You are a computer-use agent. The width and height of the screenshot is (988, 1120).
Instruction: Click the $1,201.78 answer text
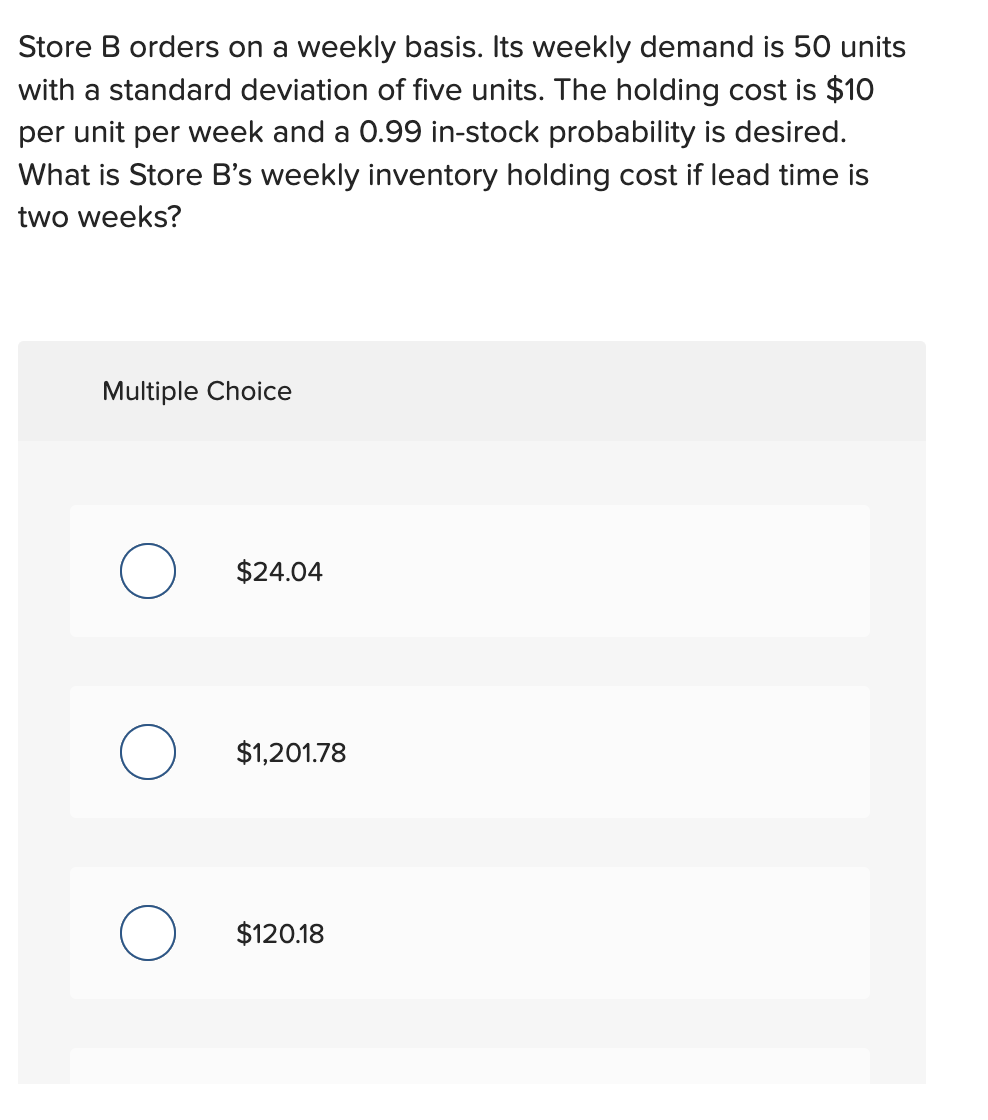(x=291, y=752)
